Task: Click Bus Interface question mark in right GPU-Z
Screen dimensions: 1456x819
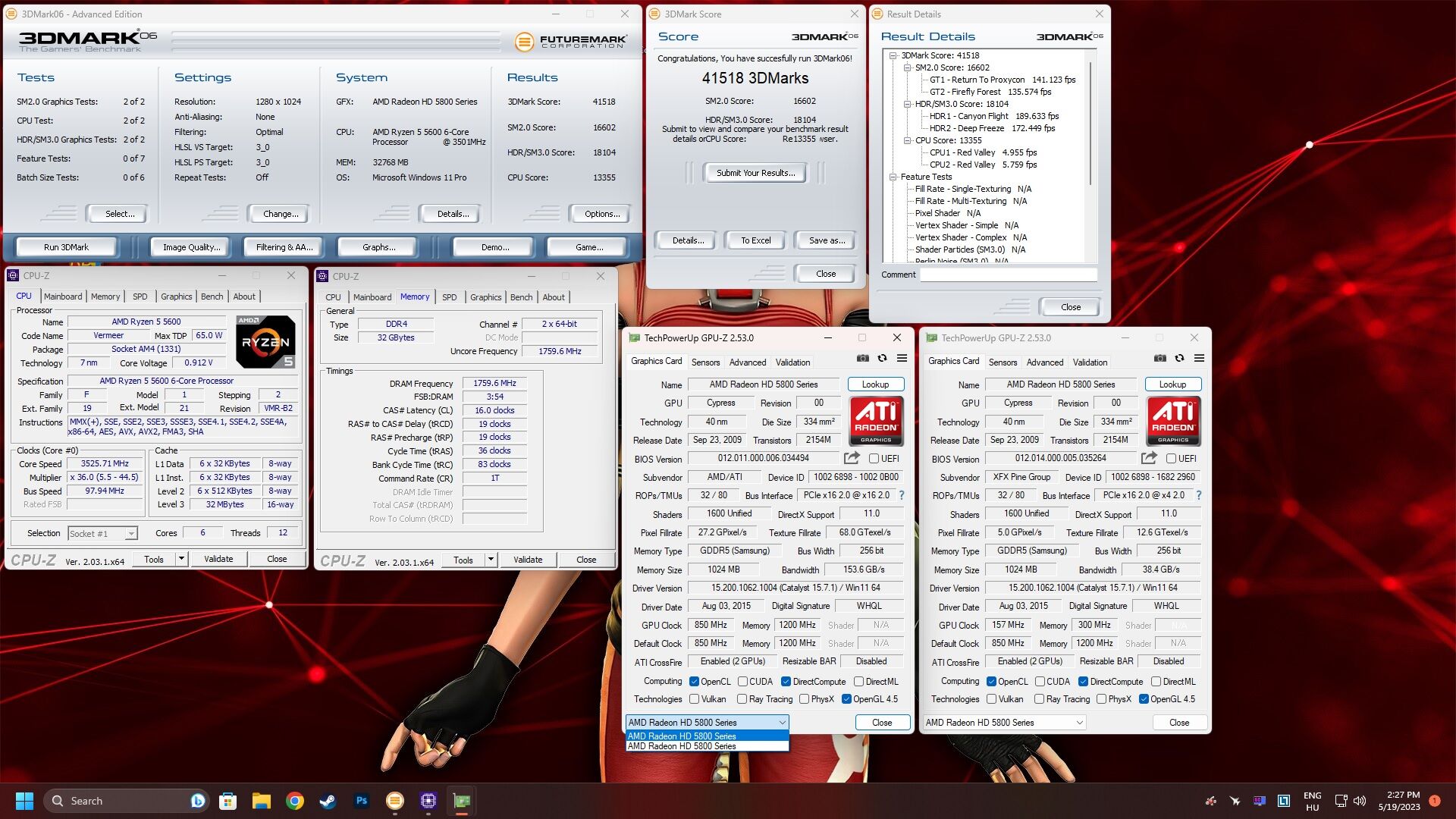Action: pyautogui.click(x=1199, y=495)
